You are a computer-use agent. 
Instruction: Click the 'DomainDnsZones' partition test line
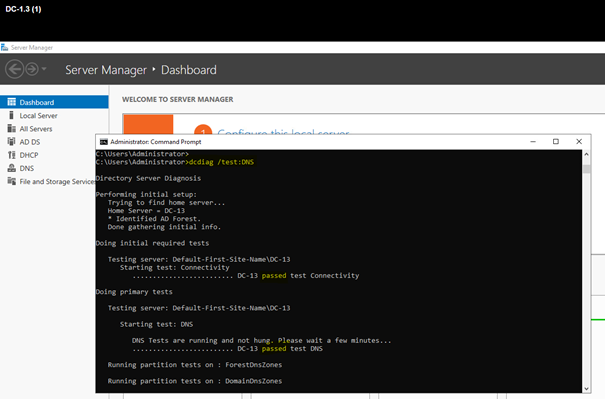click(195, 381)
